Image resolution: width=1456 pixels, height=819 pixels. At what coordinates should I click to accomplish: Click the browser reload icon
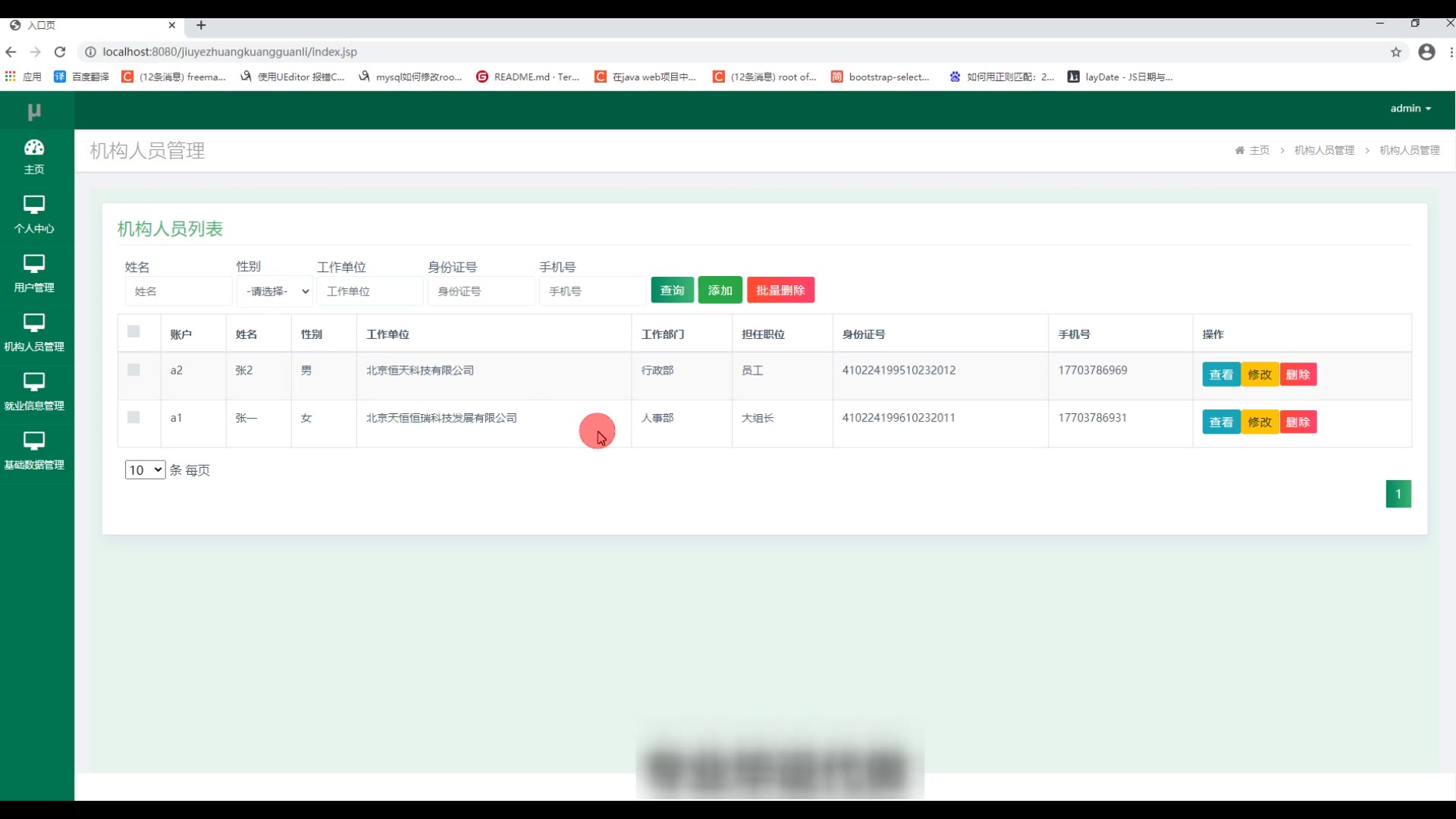pos(60,52)
